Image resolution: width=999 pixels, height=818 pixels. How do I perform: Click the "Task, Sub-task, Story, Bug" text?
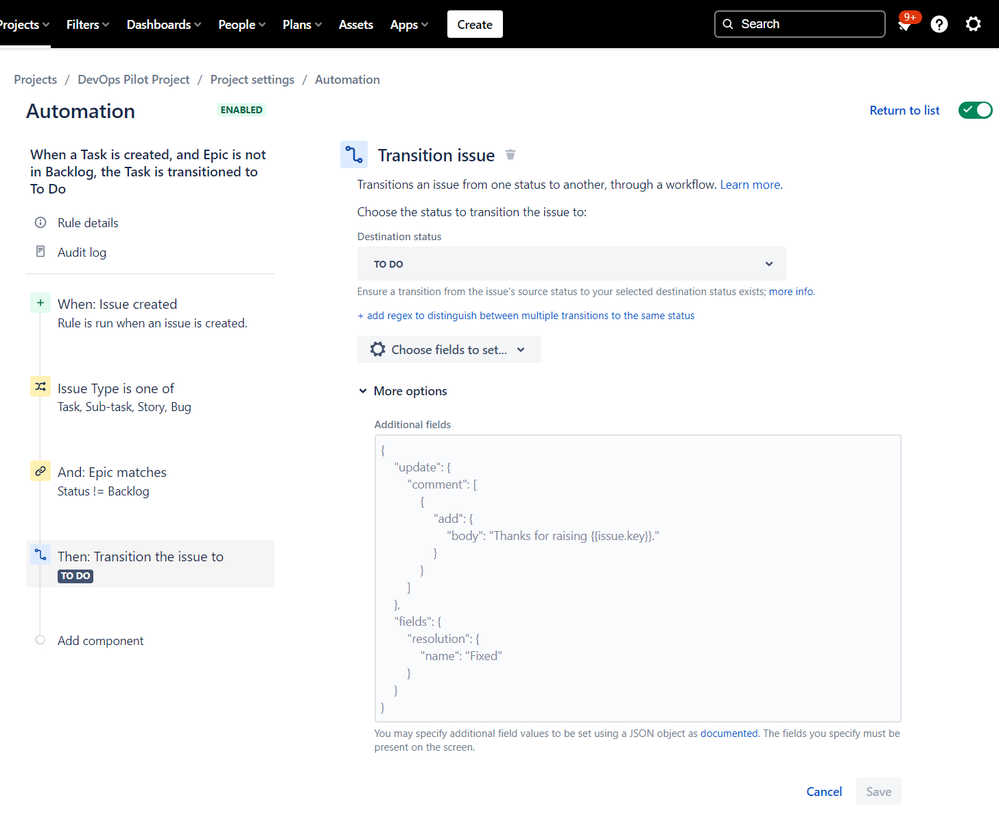(124, 406)
